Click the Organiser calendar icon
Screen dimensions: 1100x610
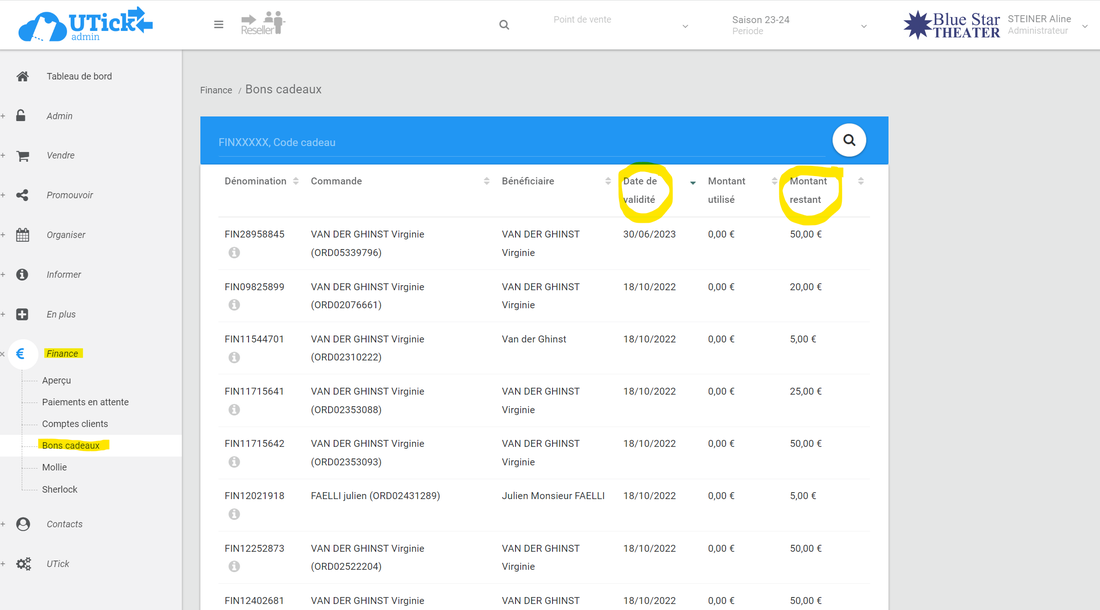(x=22, y=235)
